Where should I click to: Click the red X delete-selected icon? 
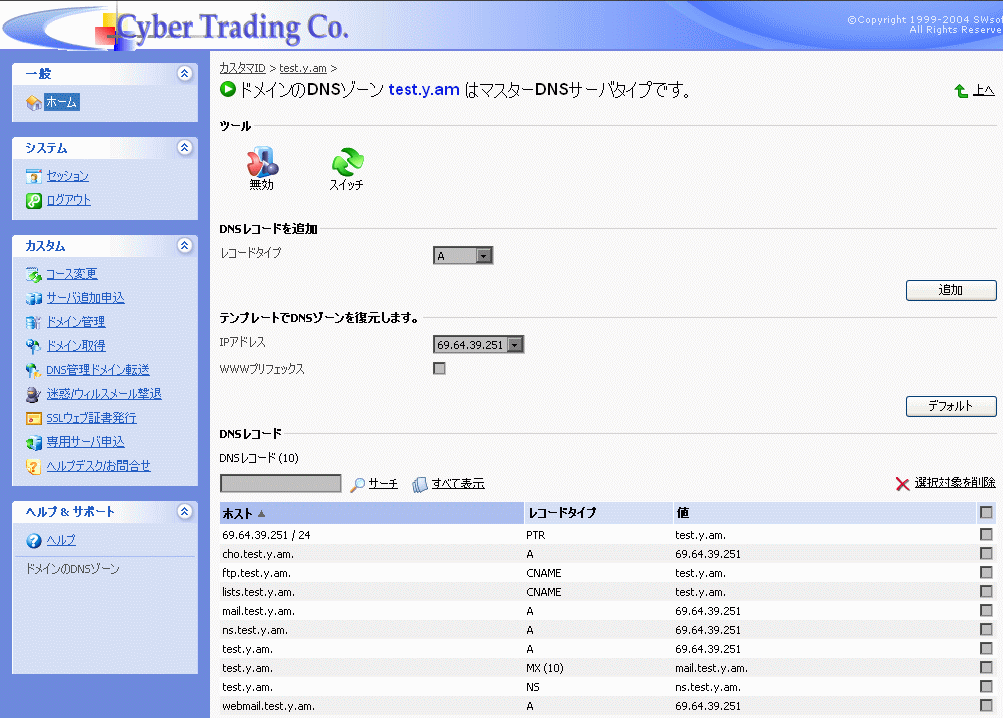902,484
